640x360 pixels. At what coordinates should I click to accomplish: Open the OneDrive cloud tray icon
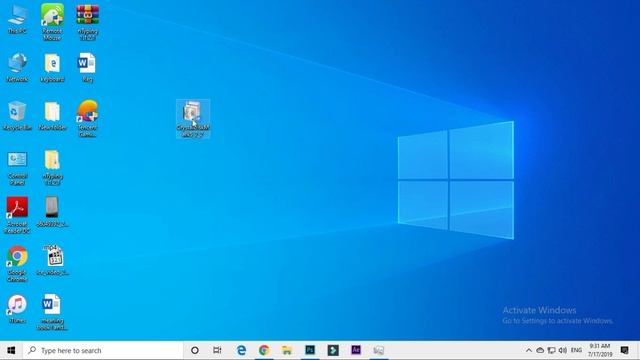point(540,350)
